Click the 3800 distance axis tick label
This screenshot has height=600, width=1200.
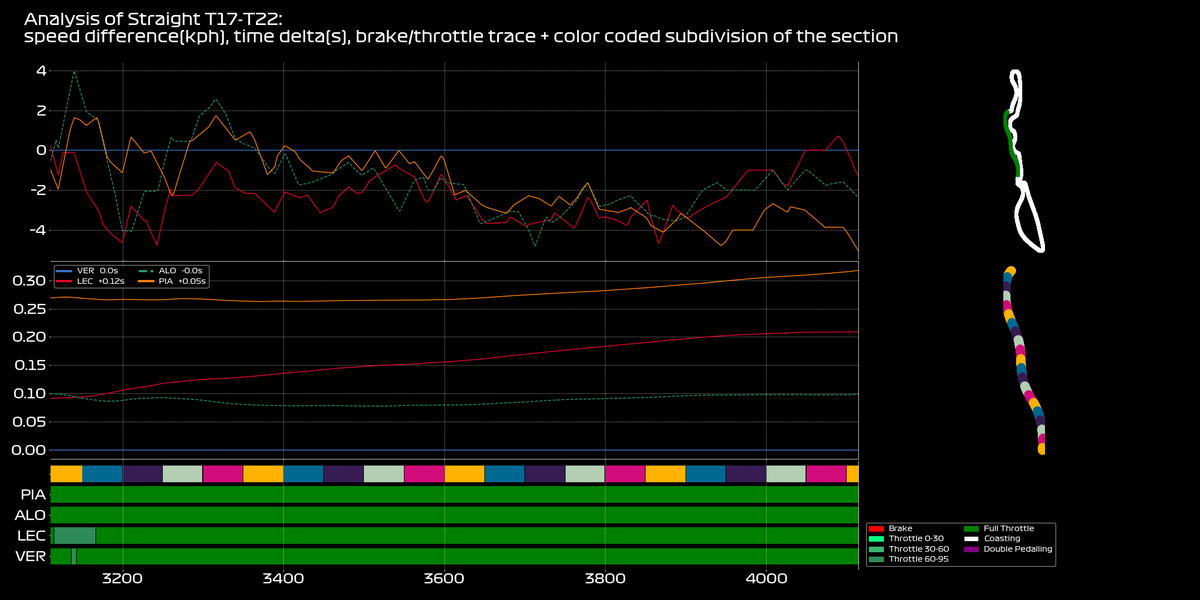(x=605, y=578)
